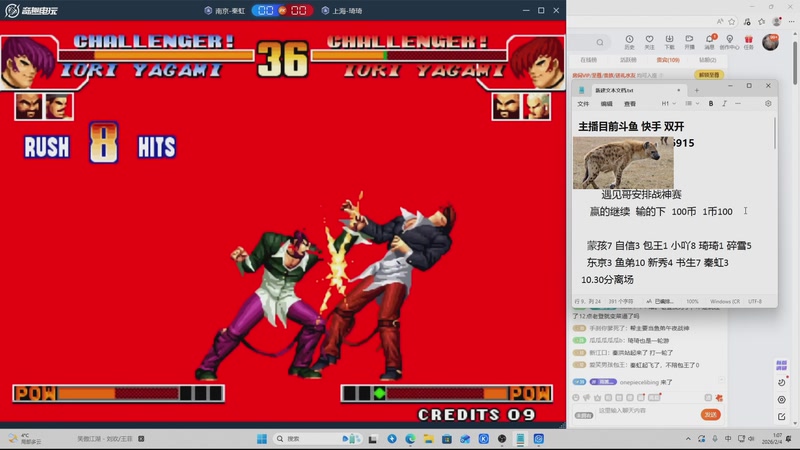Open the Messages (消息) bell icon

710,42
